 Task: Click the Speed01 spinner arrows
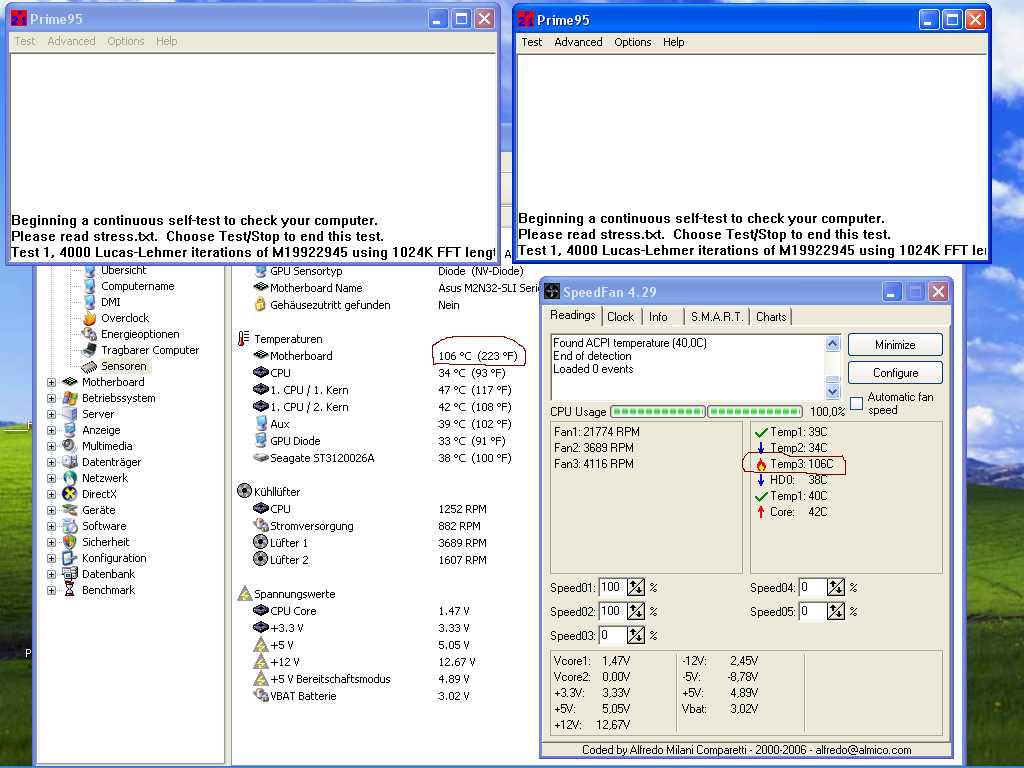point(635,587)
